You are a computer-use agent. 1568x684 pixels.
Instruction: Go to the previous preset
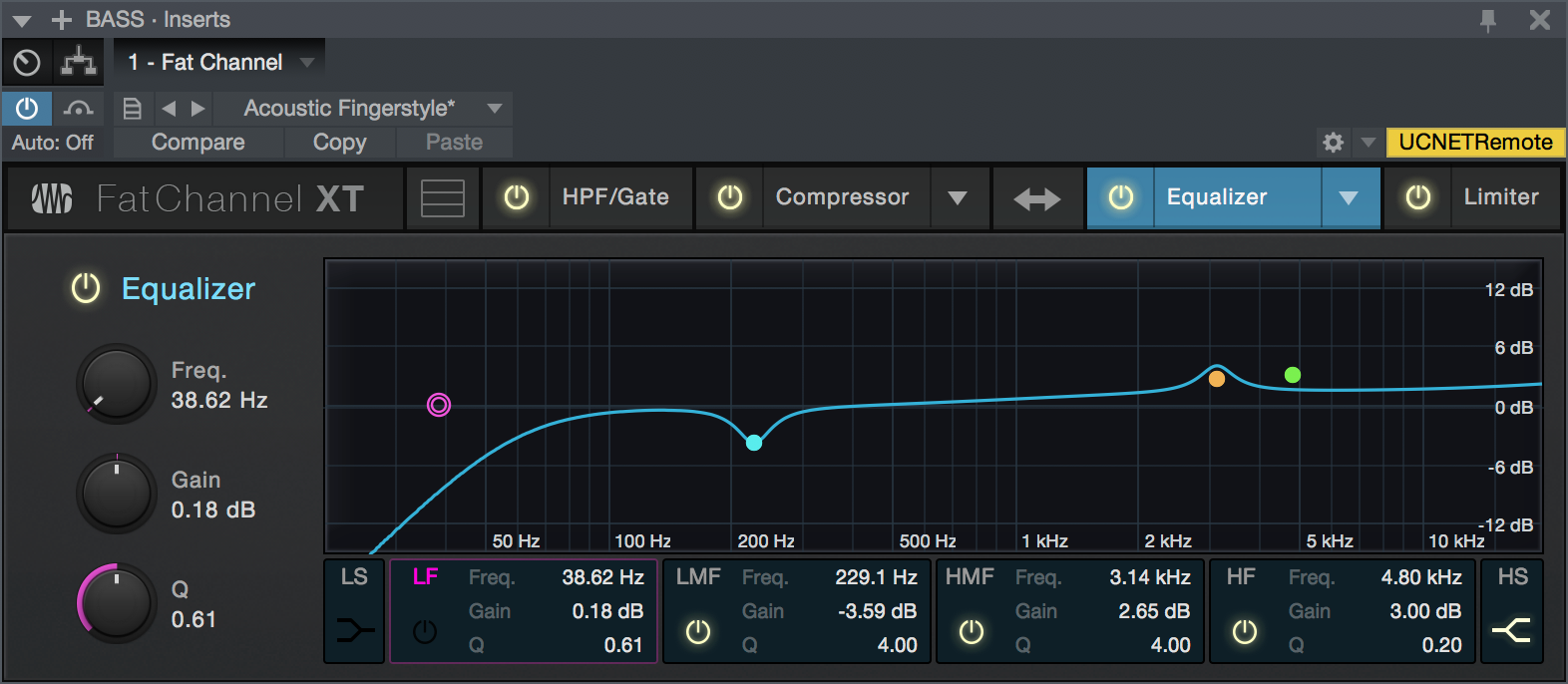tap(169, 108)
